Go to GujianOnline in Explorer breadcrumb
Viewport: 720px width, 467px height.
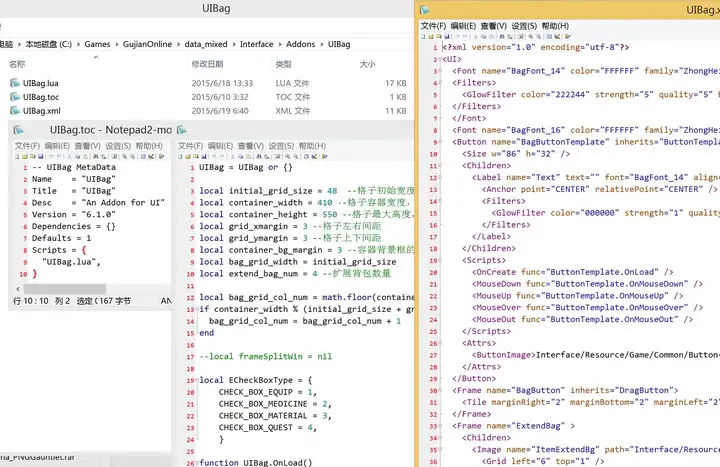[147, 44]
